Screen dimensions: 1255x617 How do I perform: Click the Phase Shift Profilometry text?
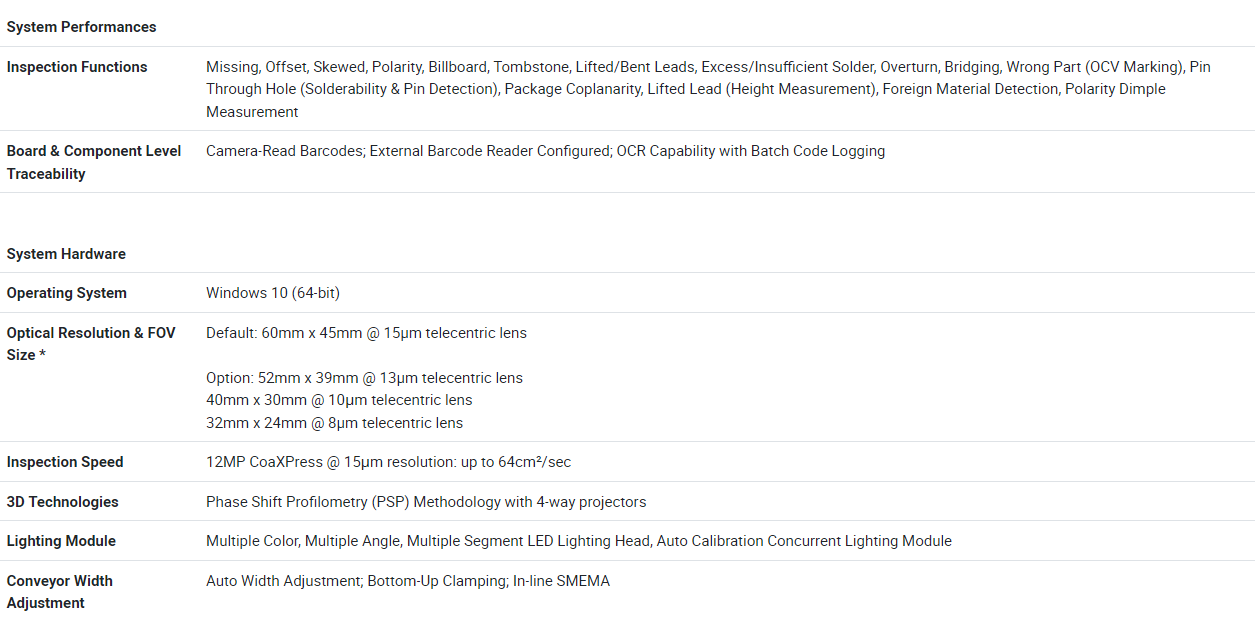[426, 502]
